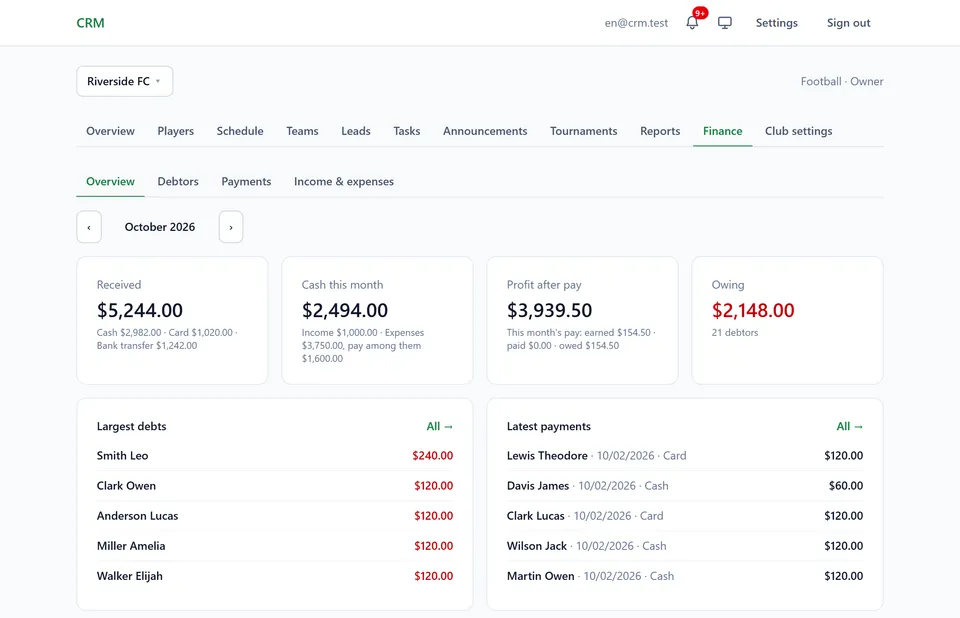Open All link in Largest debts
Screen dimensions: 960x618
[440, 426]
